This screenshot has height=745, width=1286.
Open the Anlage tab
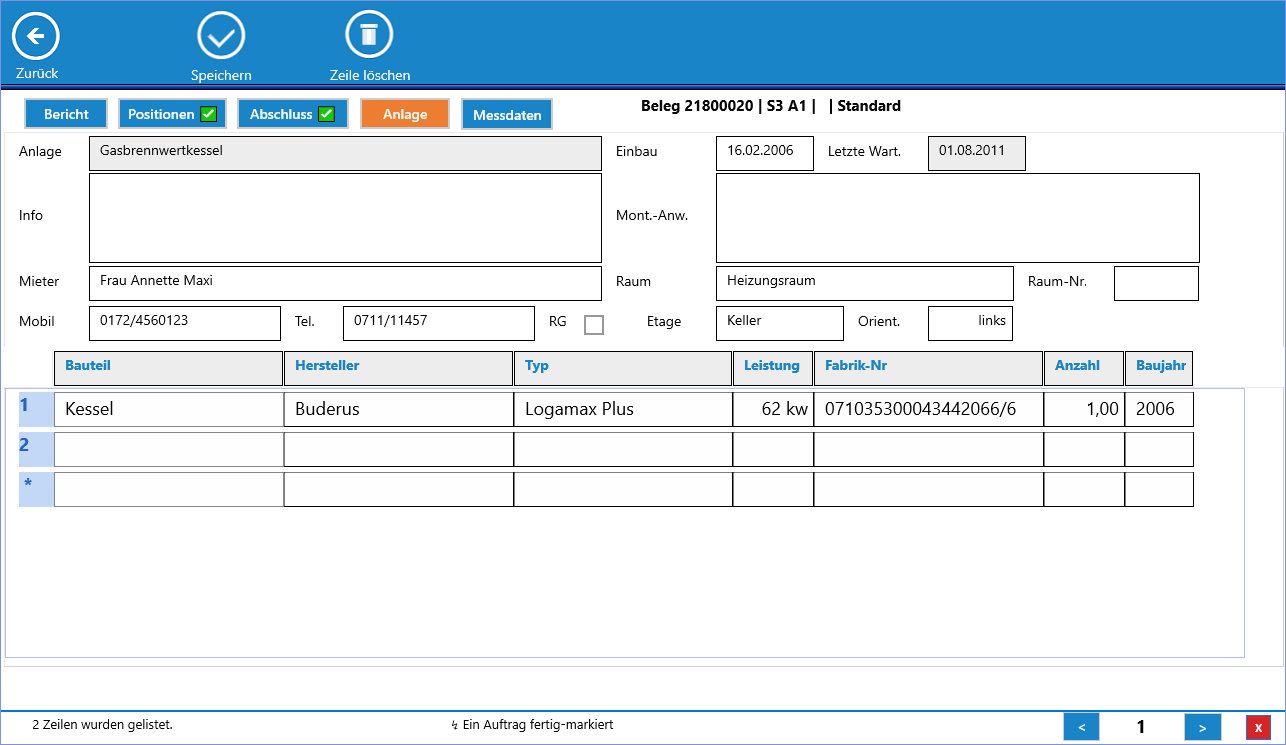coord(405,114)
